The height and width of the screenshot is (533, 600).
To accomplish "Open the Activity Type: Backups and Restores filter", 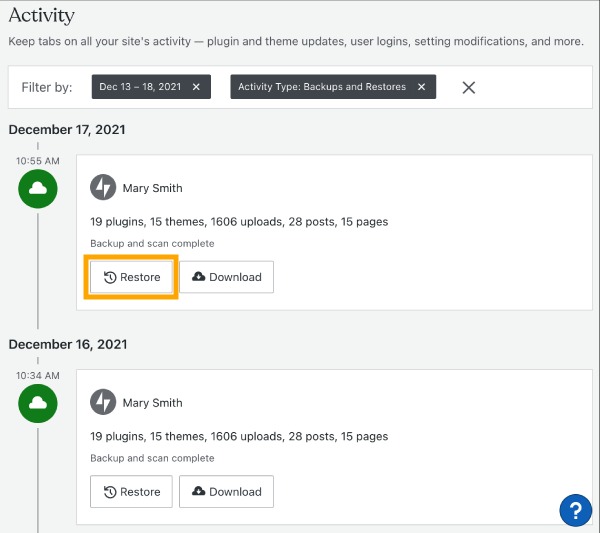I will (322, 87).
